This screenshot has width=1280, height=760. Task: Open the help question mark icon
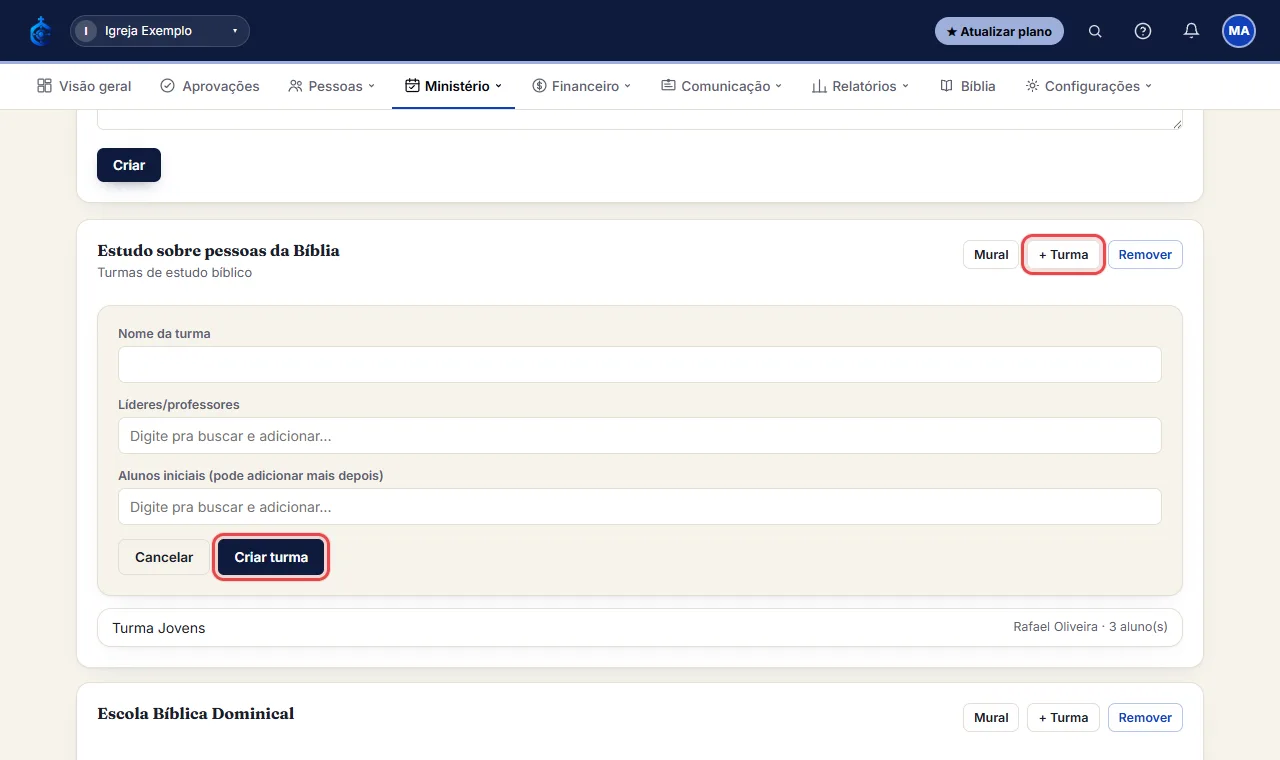tap(1143, 31)
